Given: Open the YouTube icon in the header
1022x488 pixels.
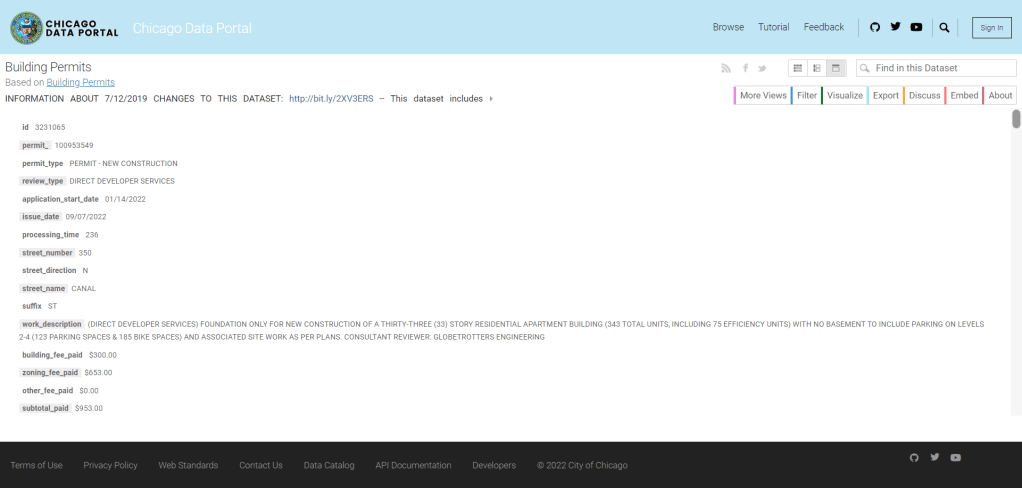Looking at the screenshot, I should click(916, 27).
